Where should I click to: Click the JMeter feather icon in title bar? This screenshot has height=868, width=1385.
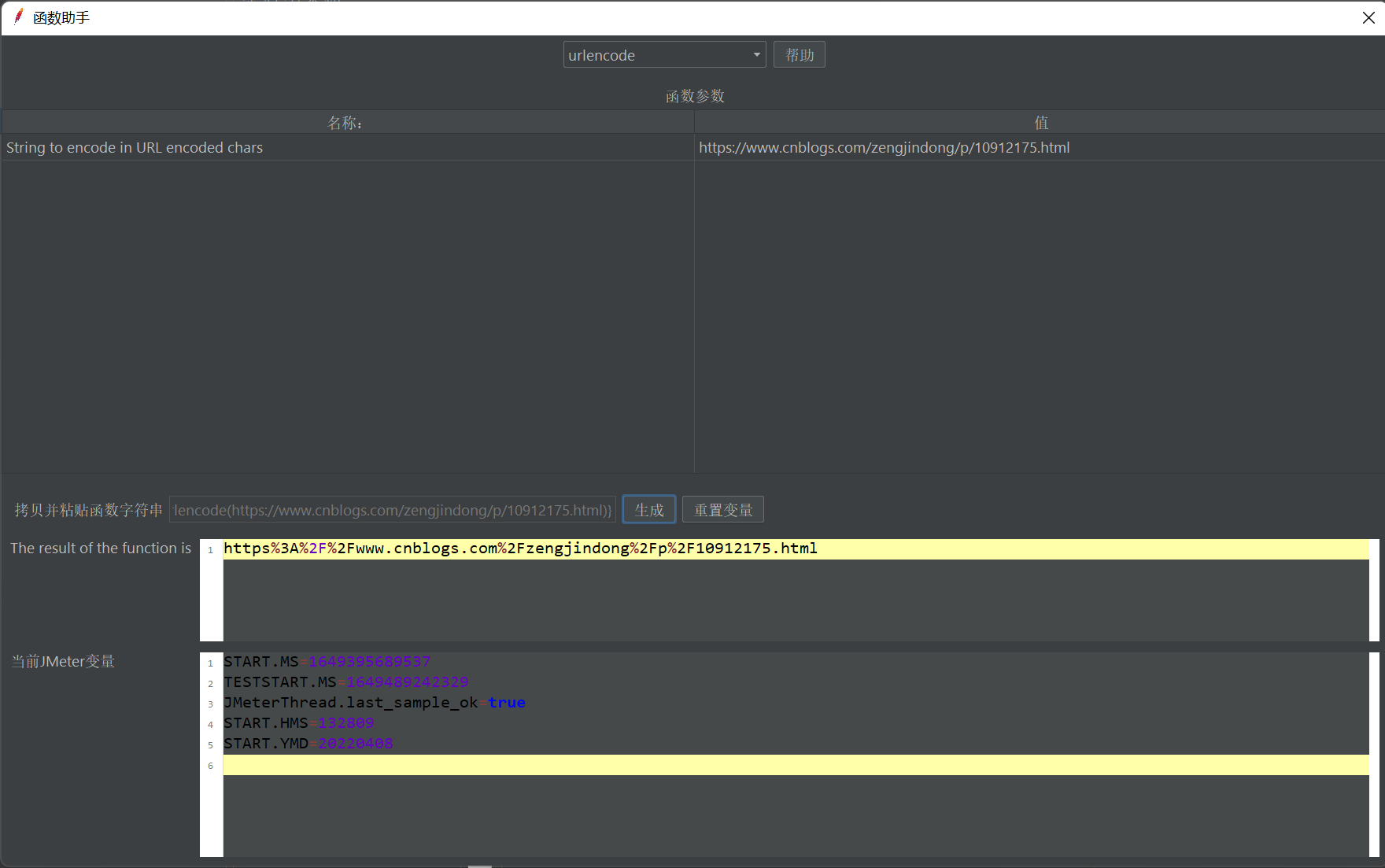point(18,17)
